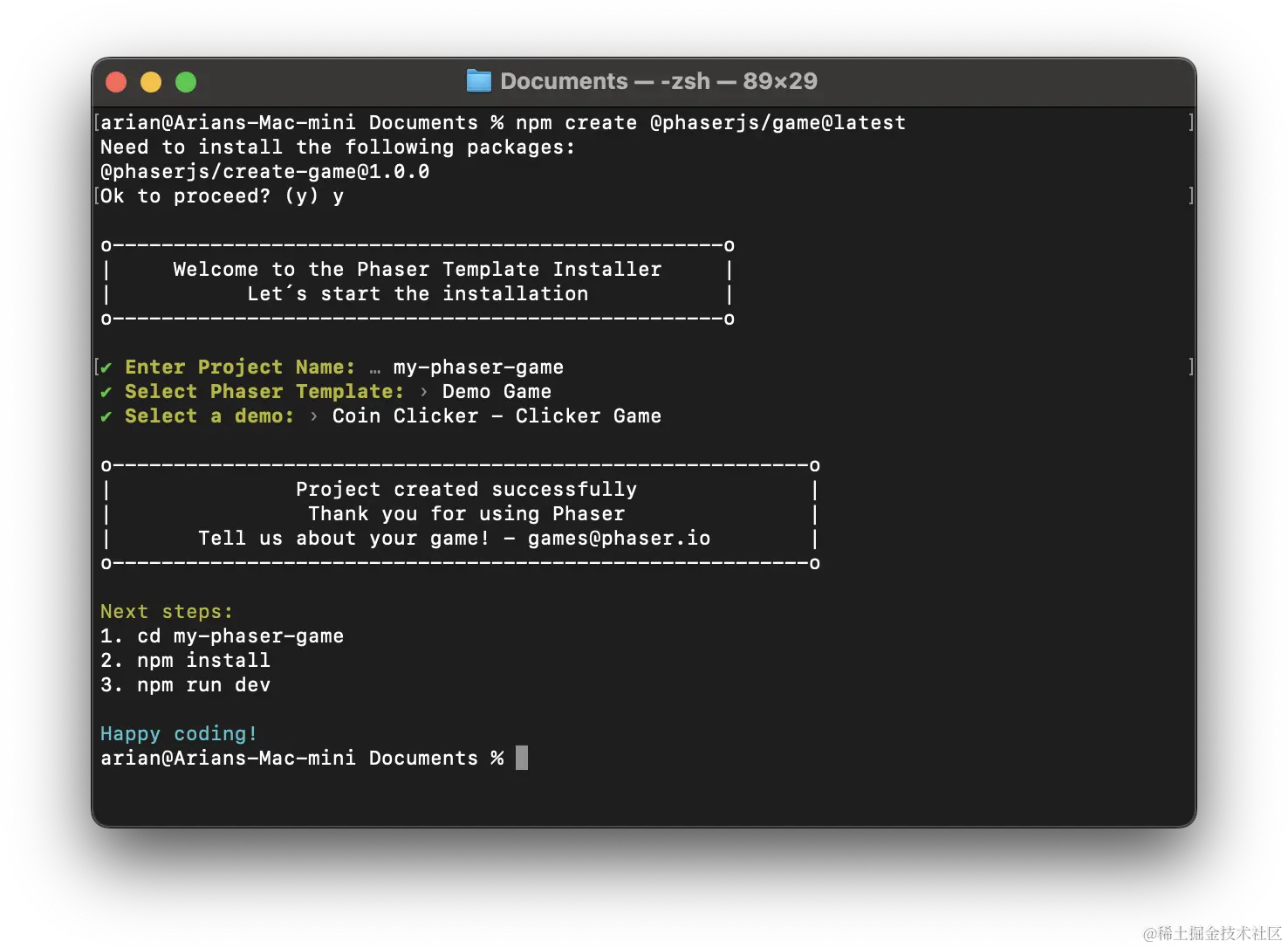This screenshot has width=1288, height=948.
Task: Click the my-phaser-game project name answer
Action: [478, 368]
